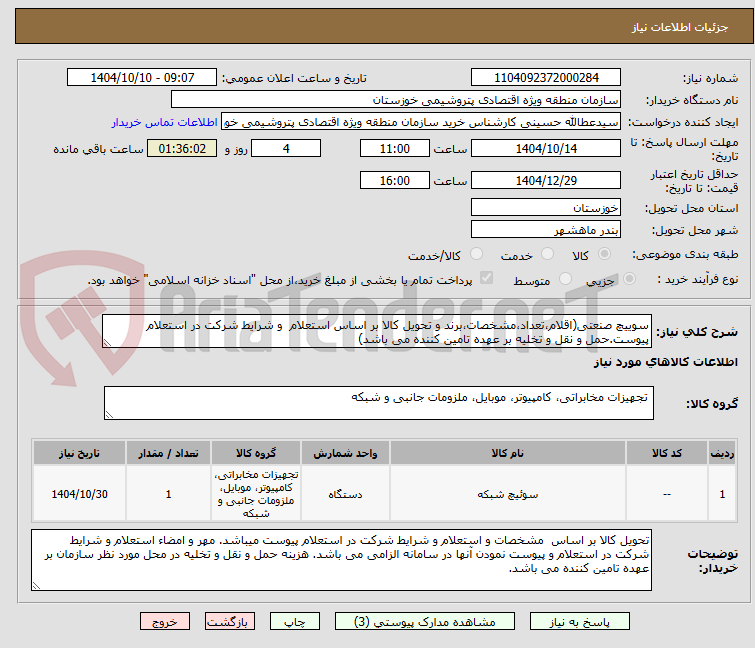Click the اطلاعات کالاهای مورد نیاز heading
This screenshot has width=755, height=648.
point(666,362)
